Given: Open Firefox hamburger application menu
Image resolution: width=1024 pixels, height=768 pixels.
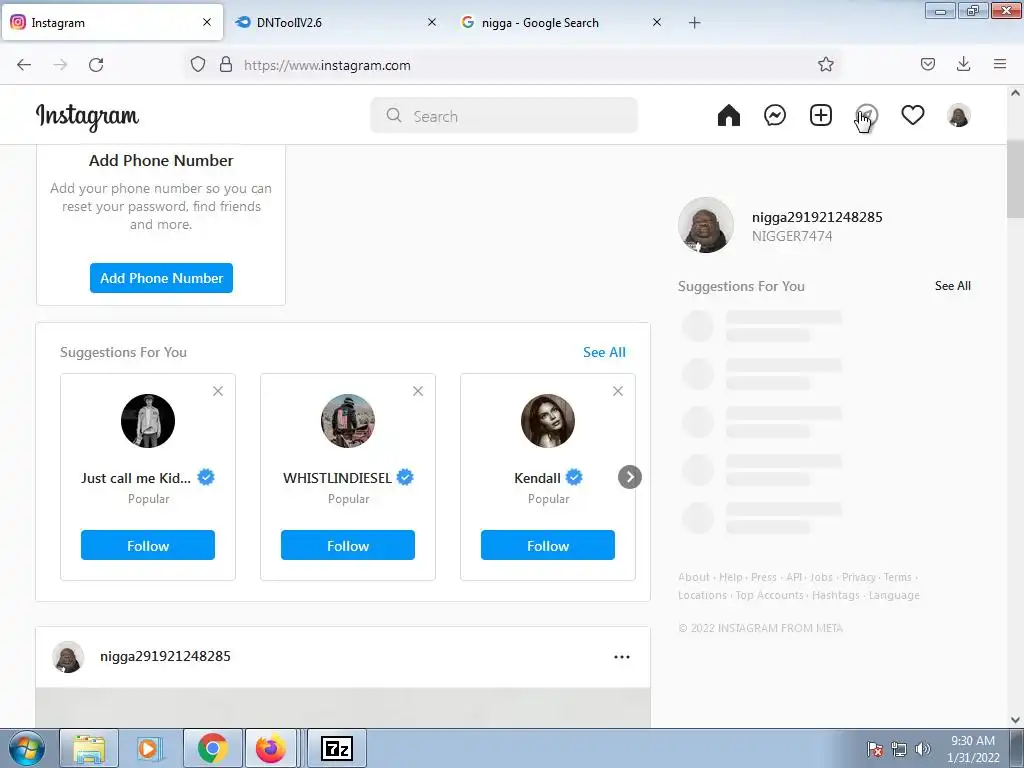Looking at the screenshot, I should click(x=1000, y=64).
